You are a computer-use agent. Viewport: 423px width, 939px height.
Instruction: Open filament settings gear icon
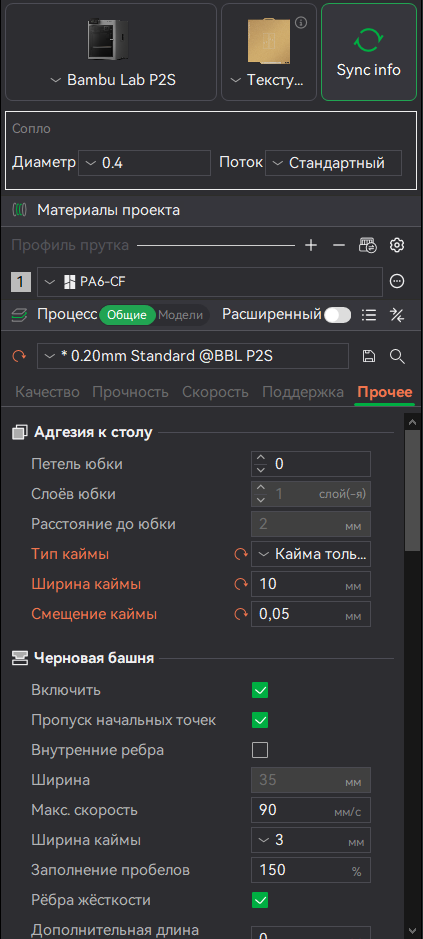point(397,246)
